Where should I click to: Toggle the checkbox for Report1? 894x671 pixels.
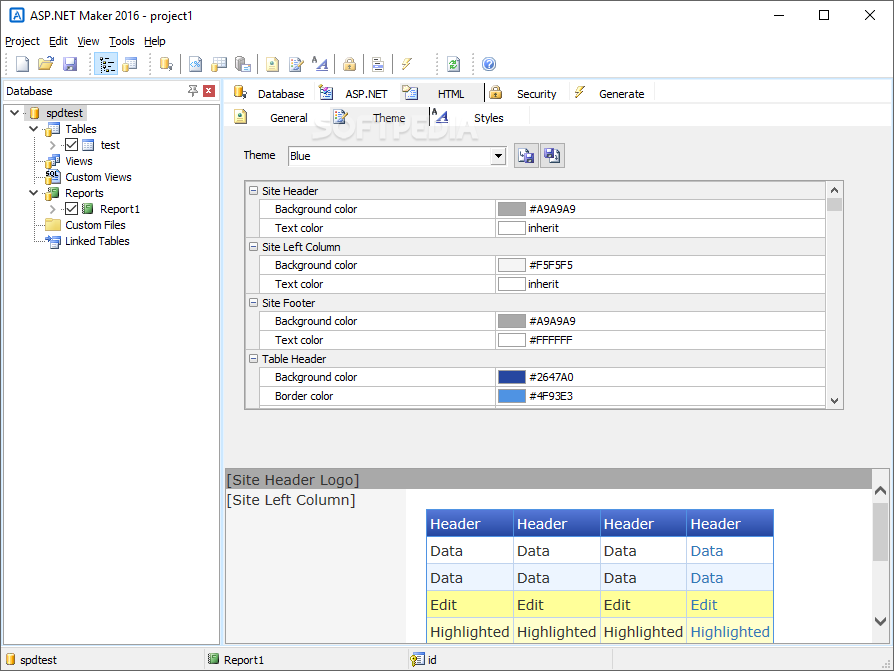[71, 209]
